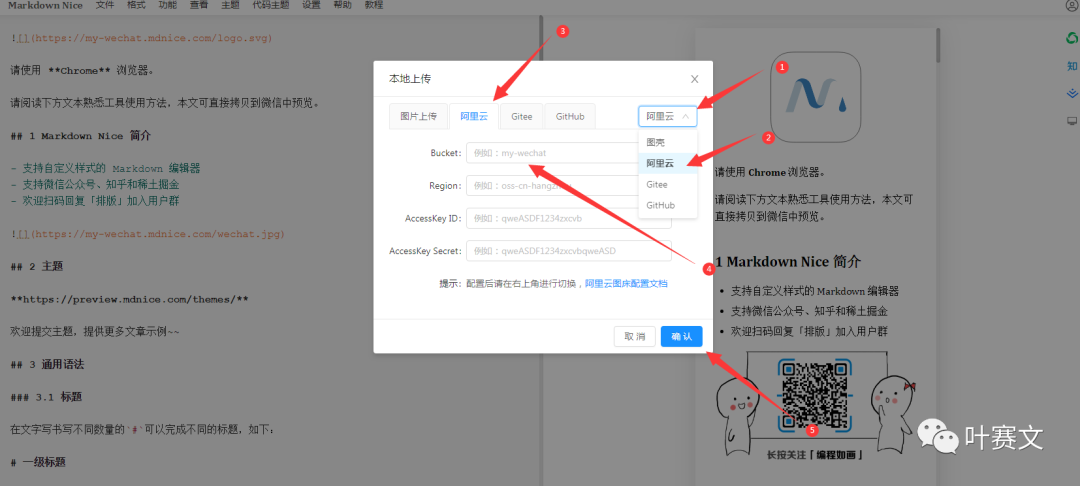Click editor text 'https://preview.mdnice.com/themes/'

pyautogui.click(x=129, y=299)
